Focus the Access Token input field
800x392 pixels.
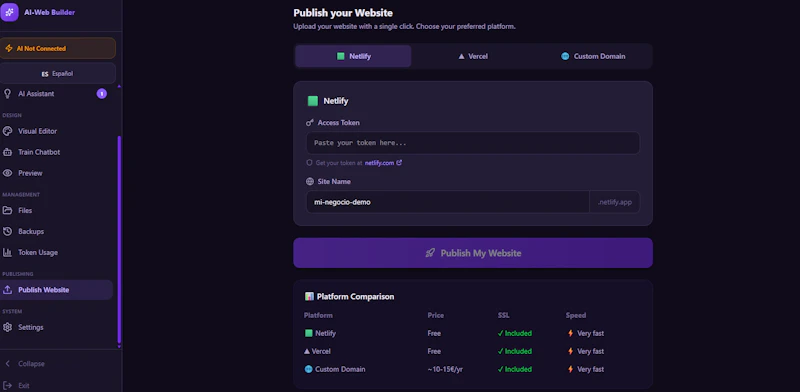pyautogui.click(x=473, y=143)
